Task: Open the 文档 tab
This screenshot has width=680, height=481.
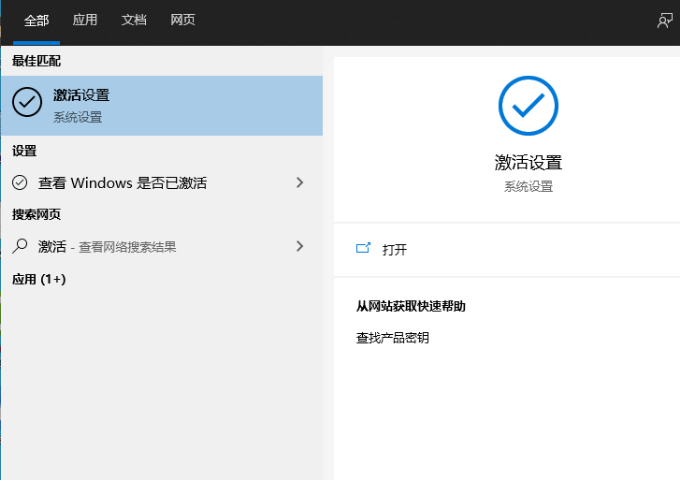Action: coord(134,20)
